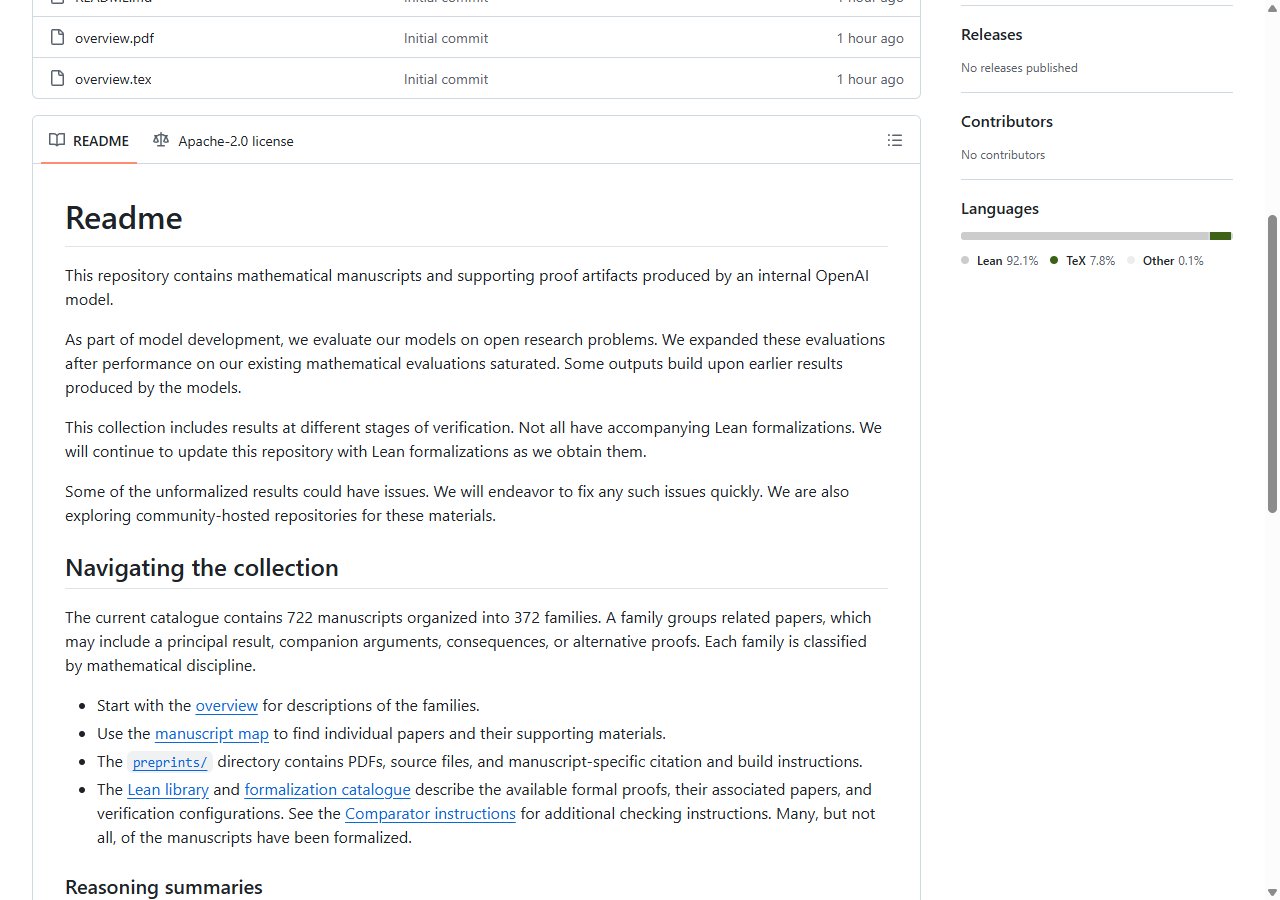Click the file icon beside overview.pdf

coord(57,38)
